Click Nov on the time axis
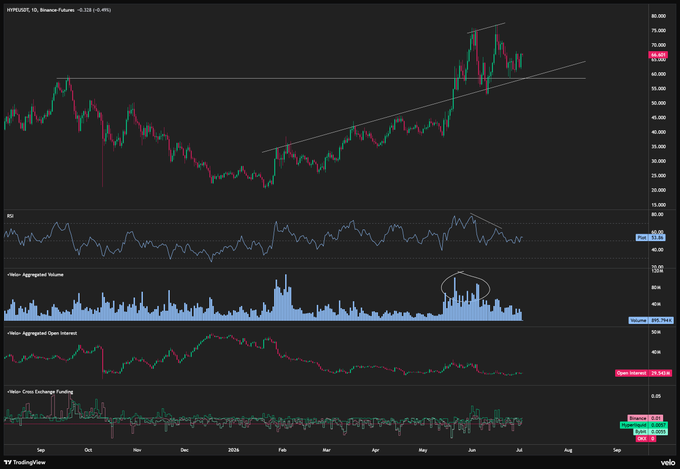The image size is (680, 469). pyautogui.click(x=137, y=450)
